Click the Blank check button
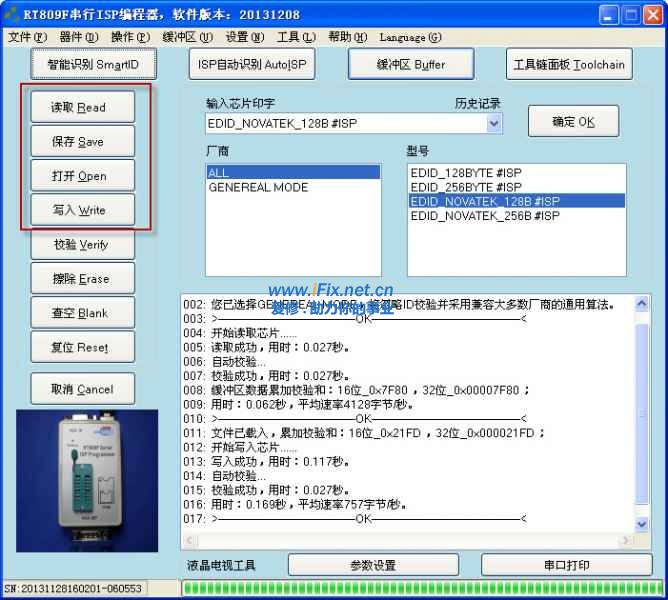This screenshot has width=668, height=600. point(79,313)
